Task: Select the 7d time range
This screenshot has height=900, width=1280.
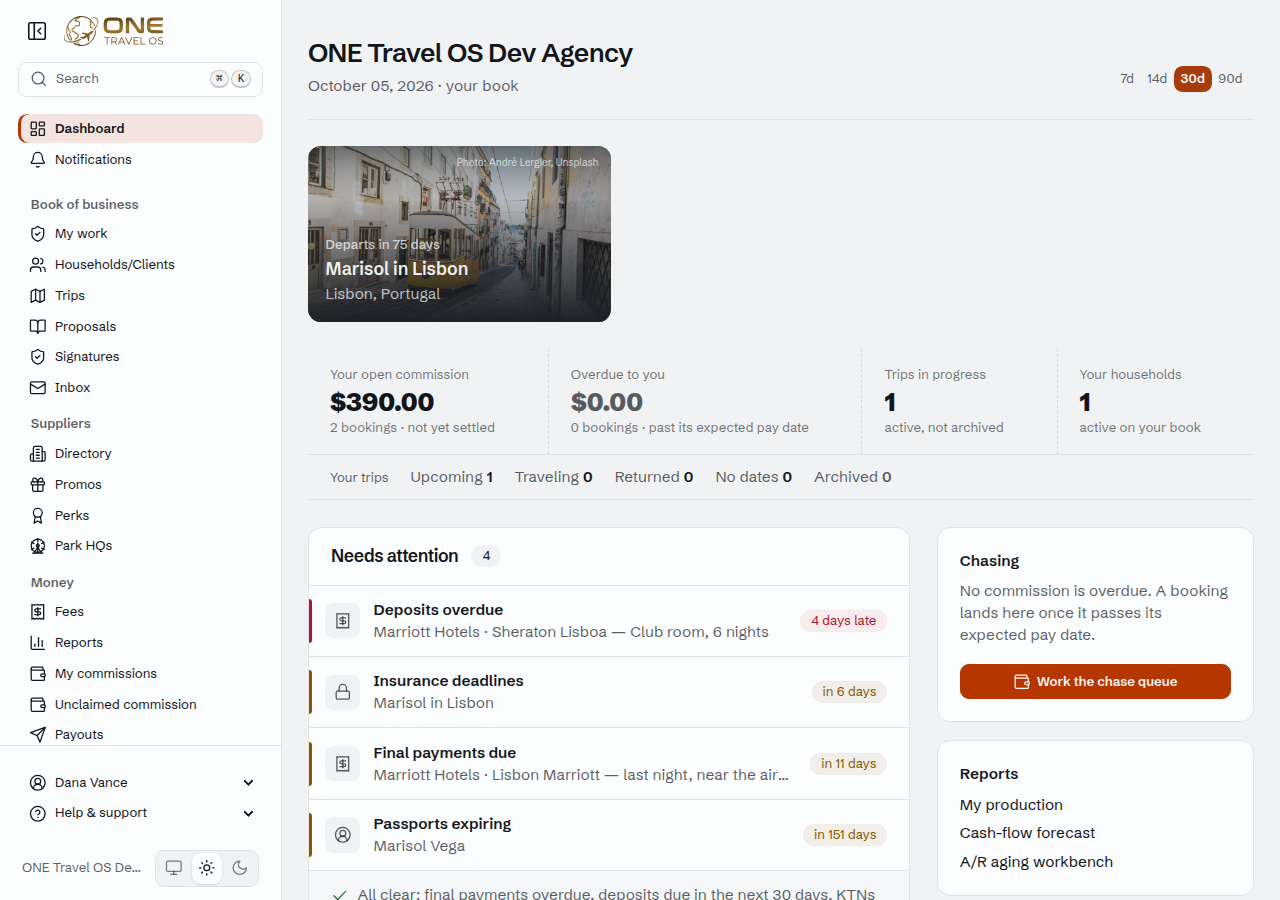Action: tap(1127, 79)
